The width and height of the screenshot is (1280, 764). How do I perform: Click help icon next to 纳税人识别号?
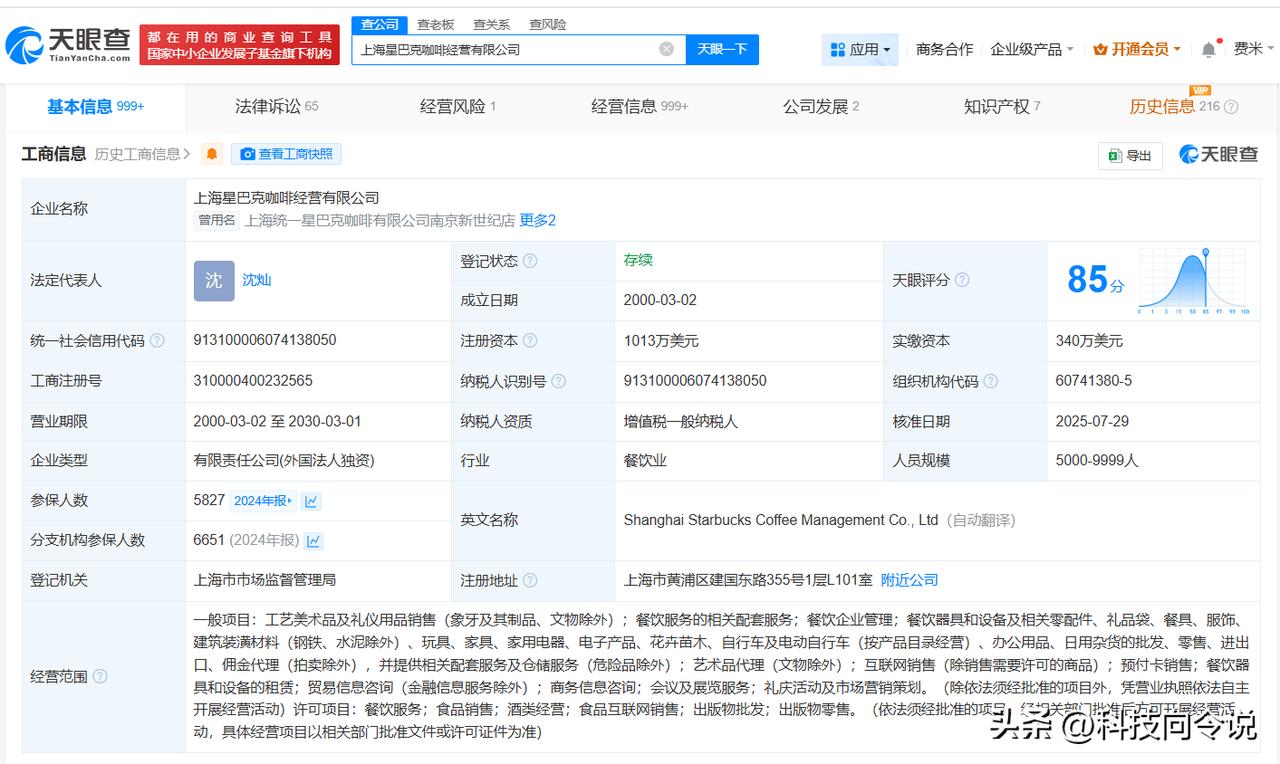click(x=558, y=381)
